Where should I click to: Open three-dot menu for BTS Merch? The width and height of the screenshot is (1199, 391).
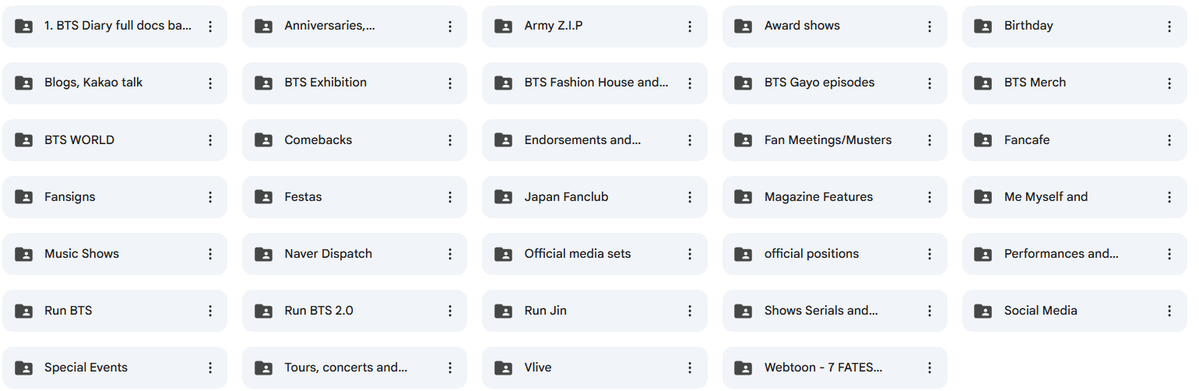(1169, 83)
